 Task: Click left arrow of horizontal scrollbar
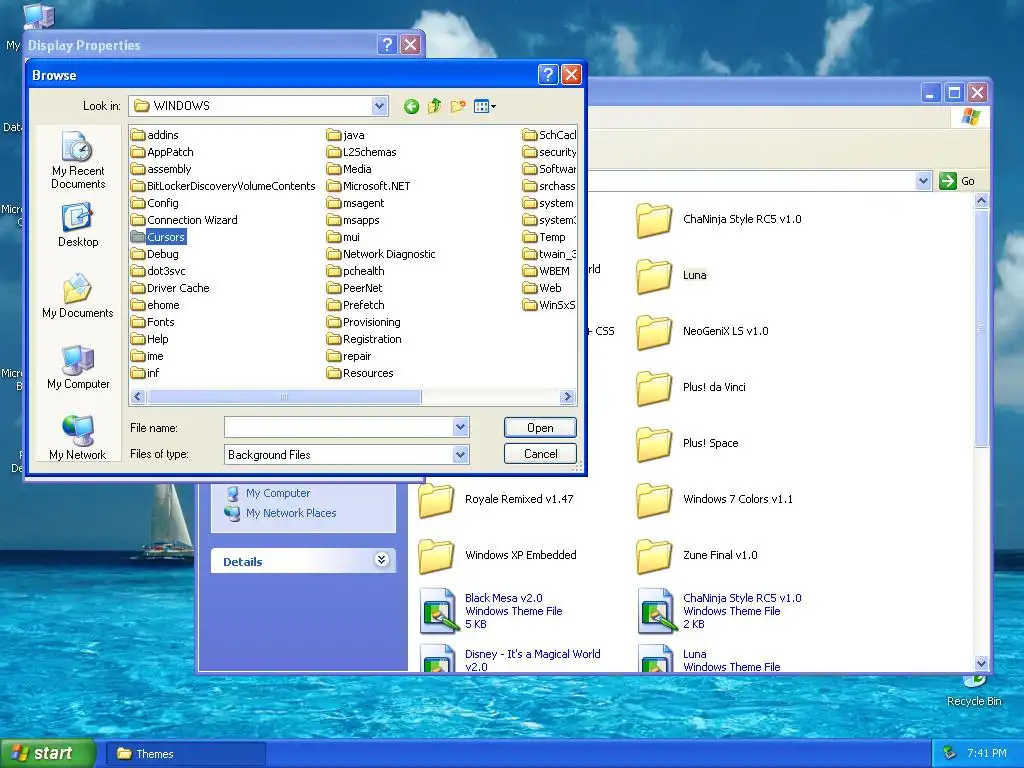[x=138, y=396]
